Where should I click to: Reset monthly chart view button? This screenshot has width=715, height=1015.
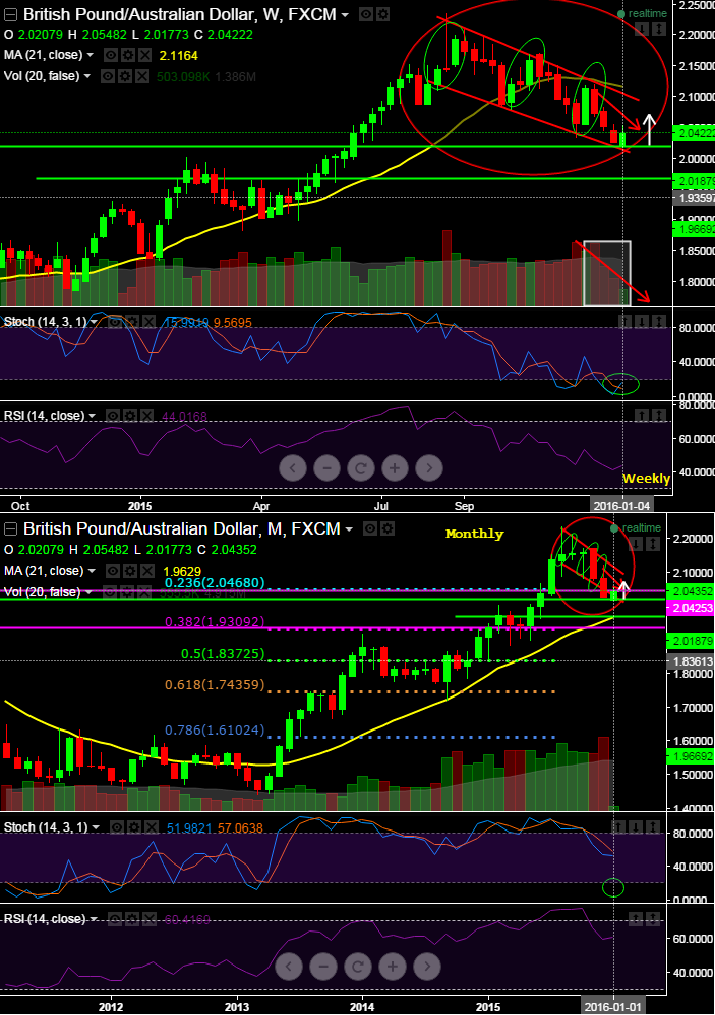click(x=357, y=967)
